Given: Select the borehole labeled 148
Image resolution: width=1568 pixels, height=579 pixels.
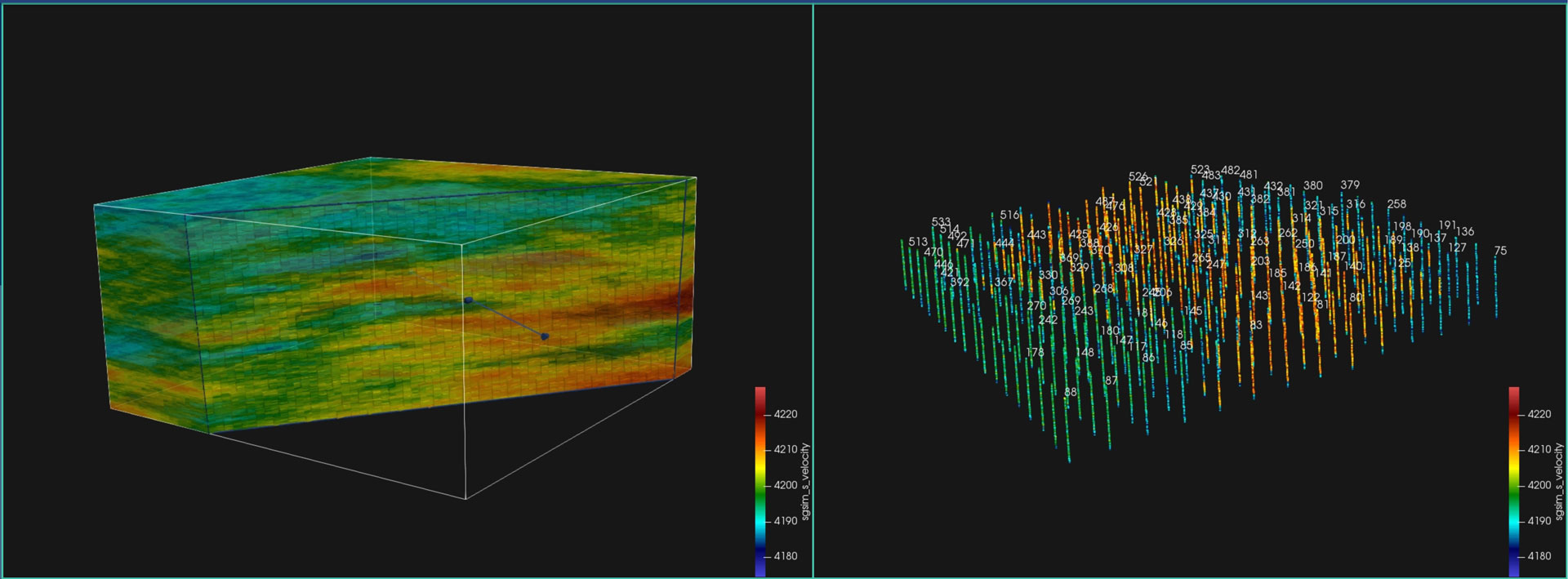Looking at the screenshot, I should (1085, 353).
